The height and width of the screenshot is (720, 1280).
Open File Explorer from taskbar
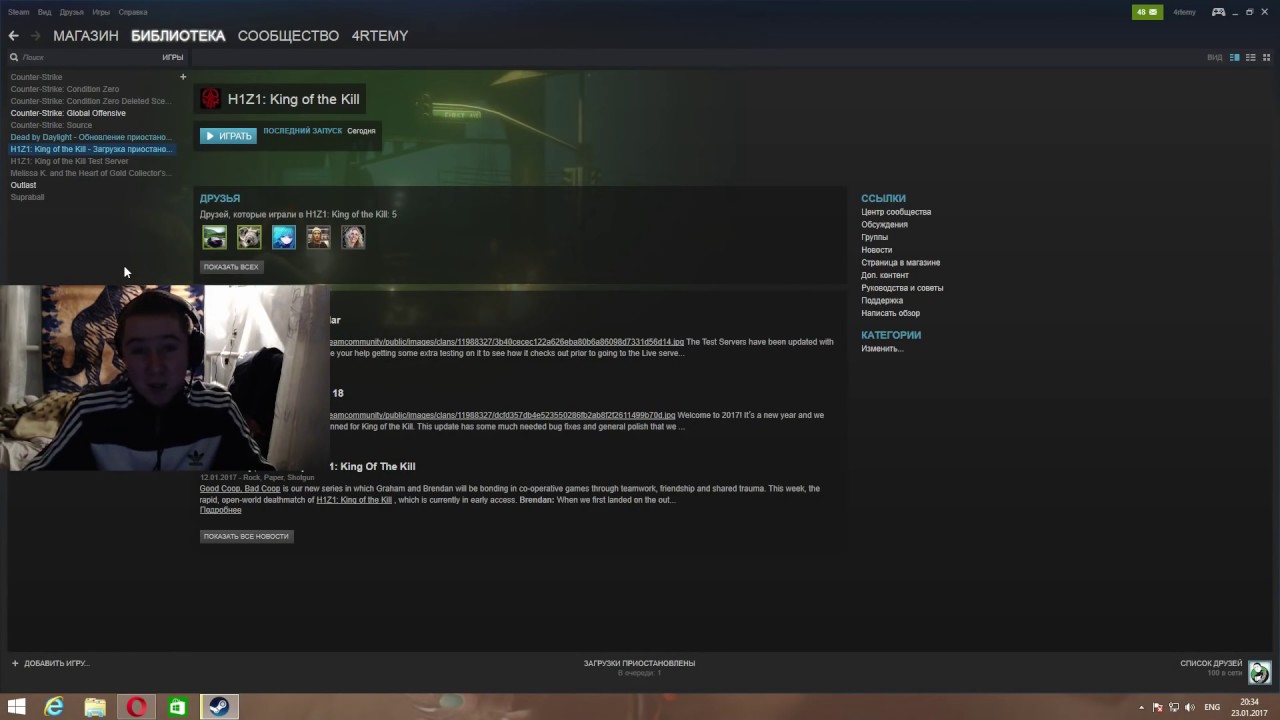point(95,707)
